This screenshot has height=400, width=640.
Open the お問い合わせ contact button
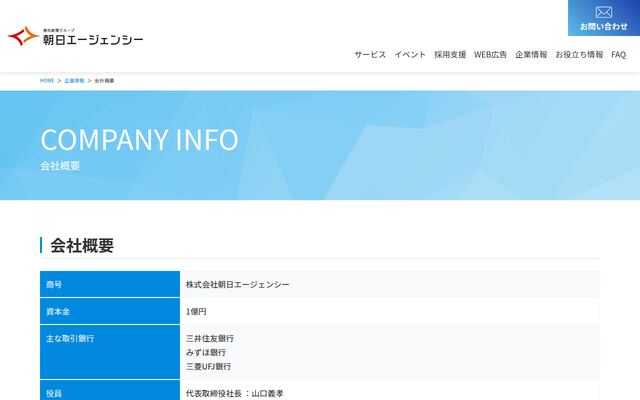tap(604, 18)
